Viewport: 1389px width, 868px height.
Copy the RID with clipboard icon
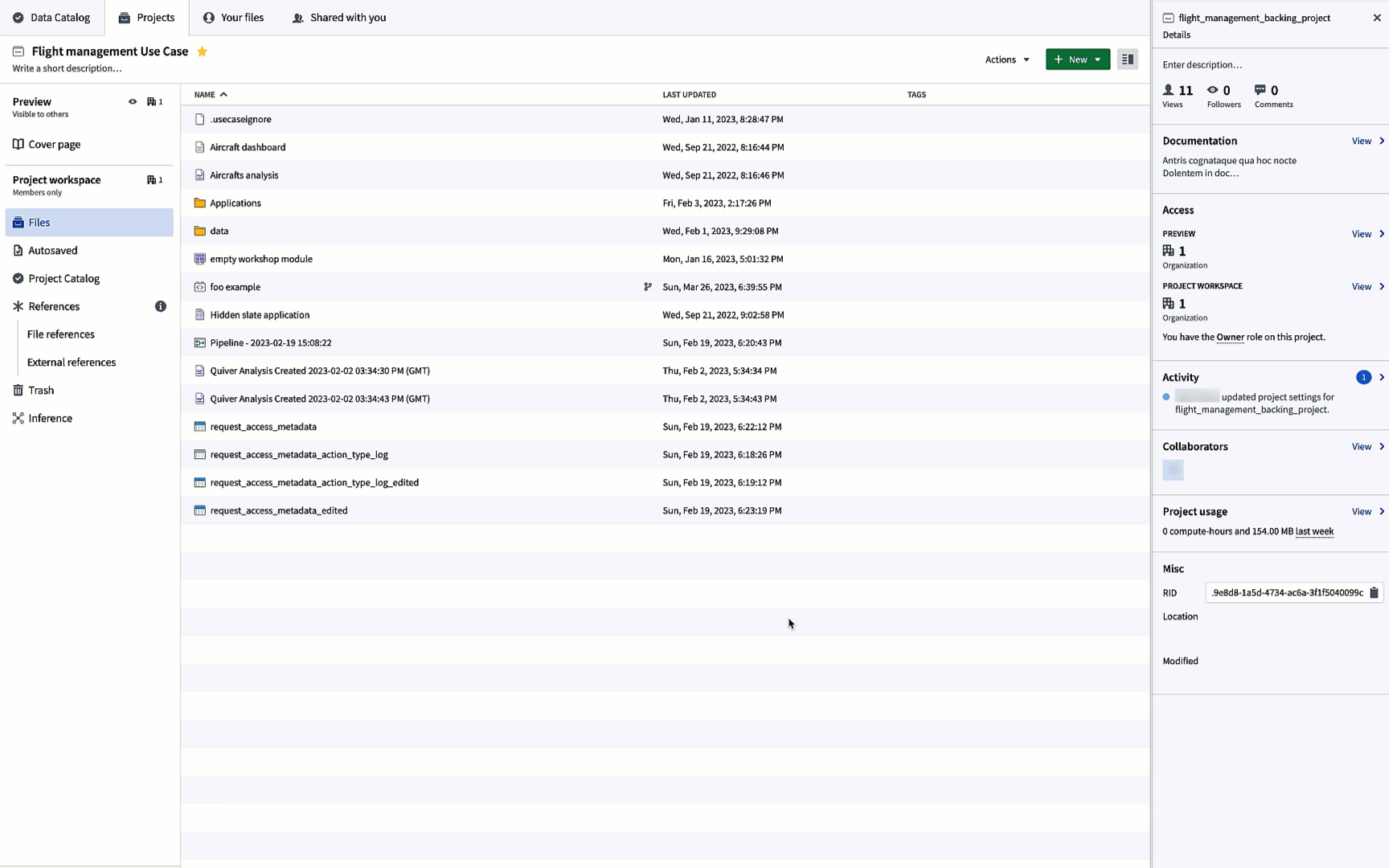[x=1374, y=593]
